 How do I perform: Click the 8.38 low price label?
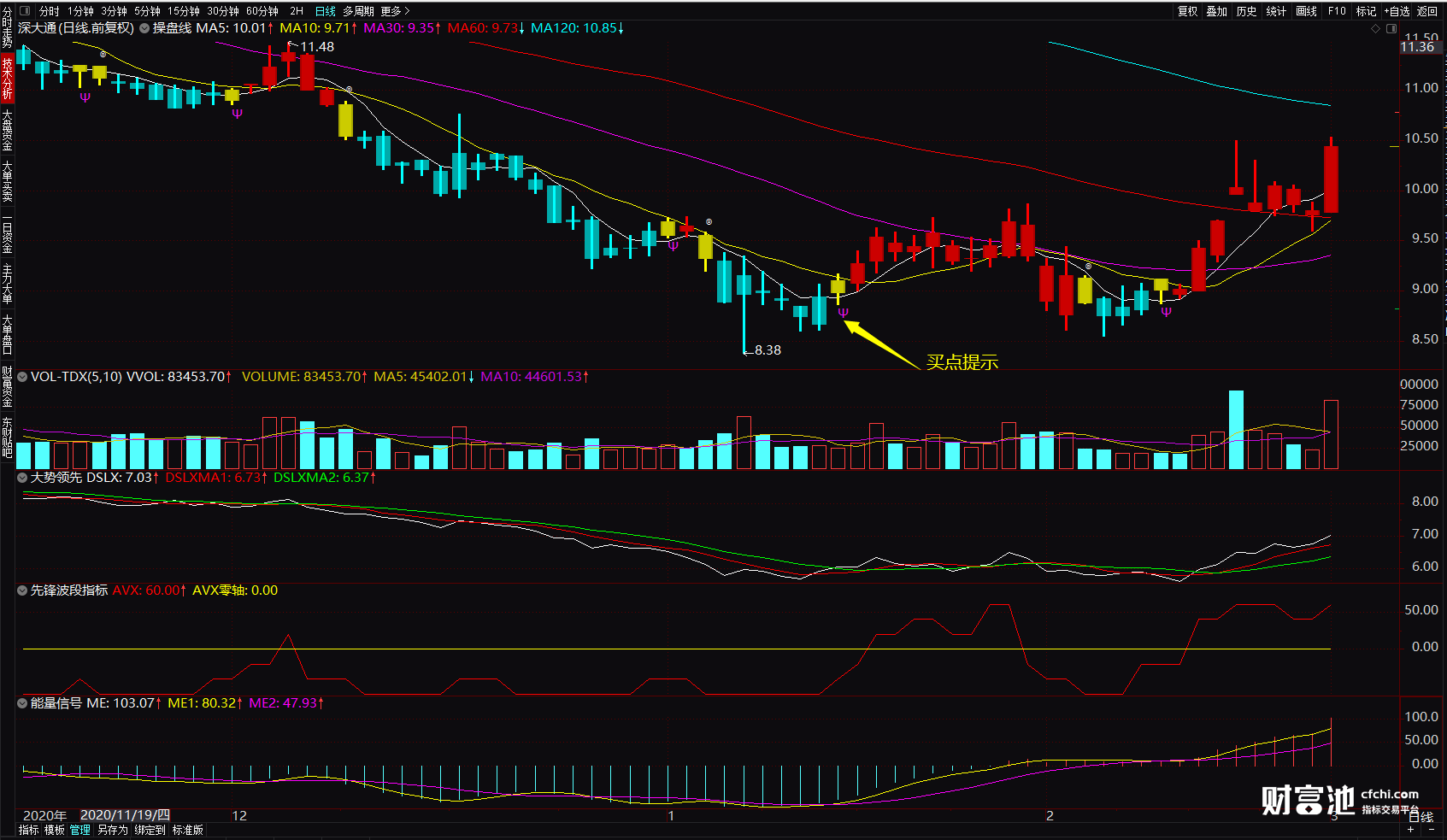point(768,350)
